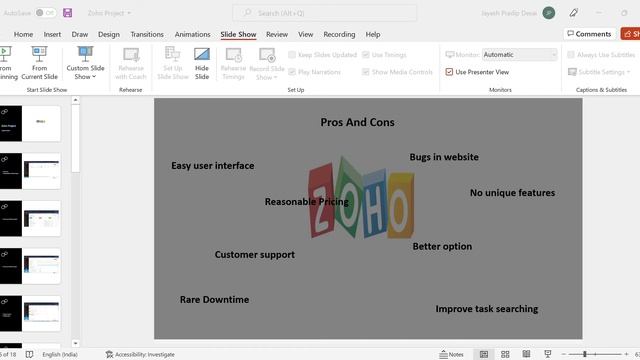Open Custom Slide Show dropdown
This screenshot has width=640, height=360.
[85, 63]
